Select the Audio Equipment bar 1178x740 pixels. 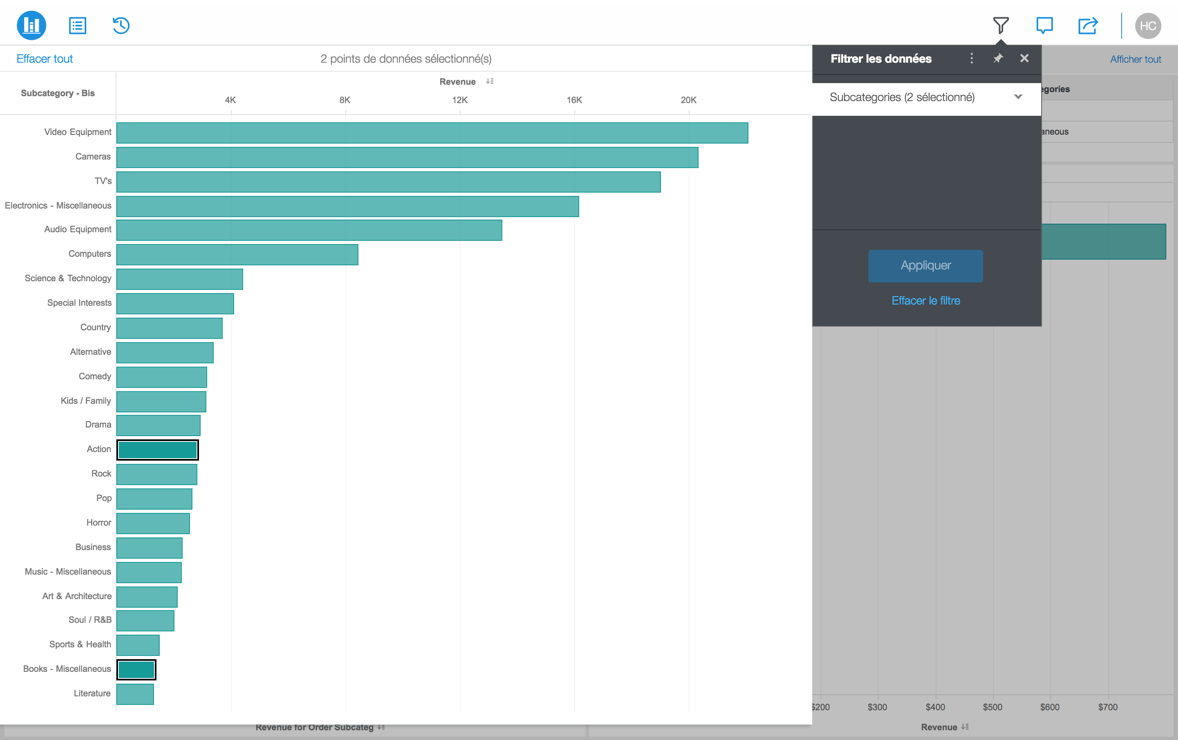309,230
